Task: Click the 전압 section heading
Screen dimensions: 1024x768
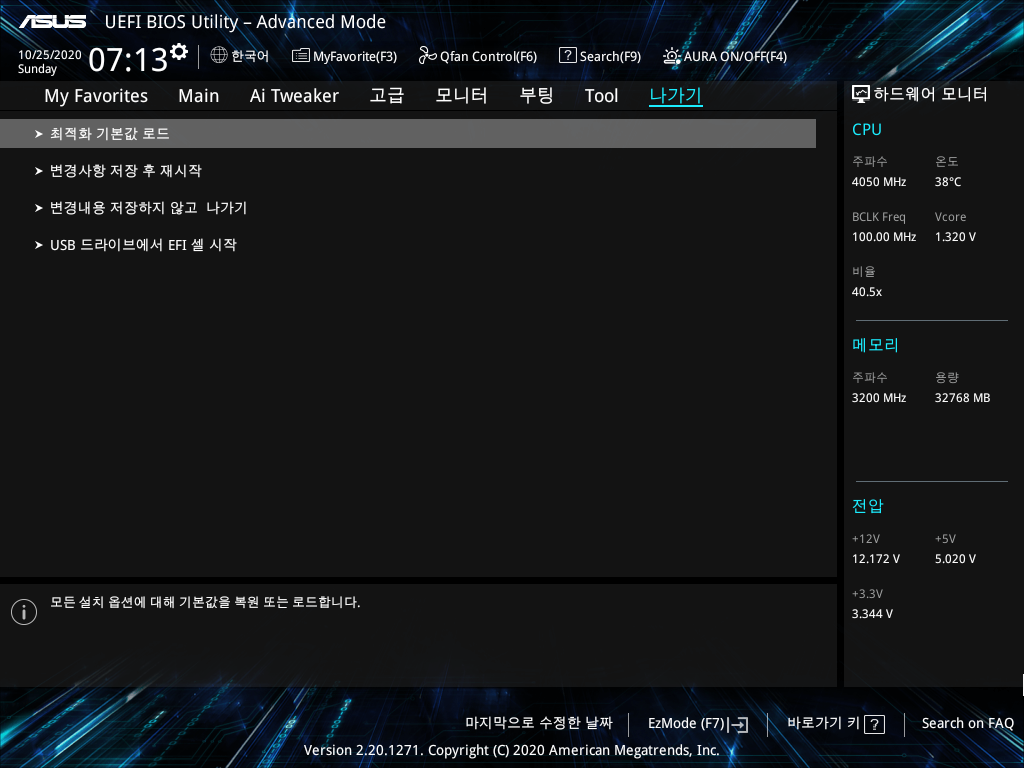Action: coord(867,506)
